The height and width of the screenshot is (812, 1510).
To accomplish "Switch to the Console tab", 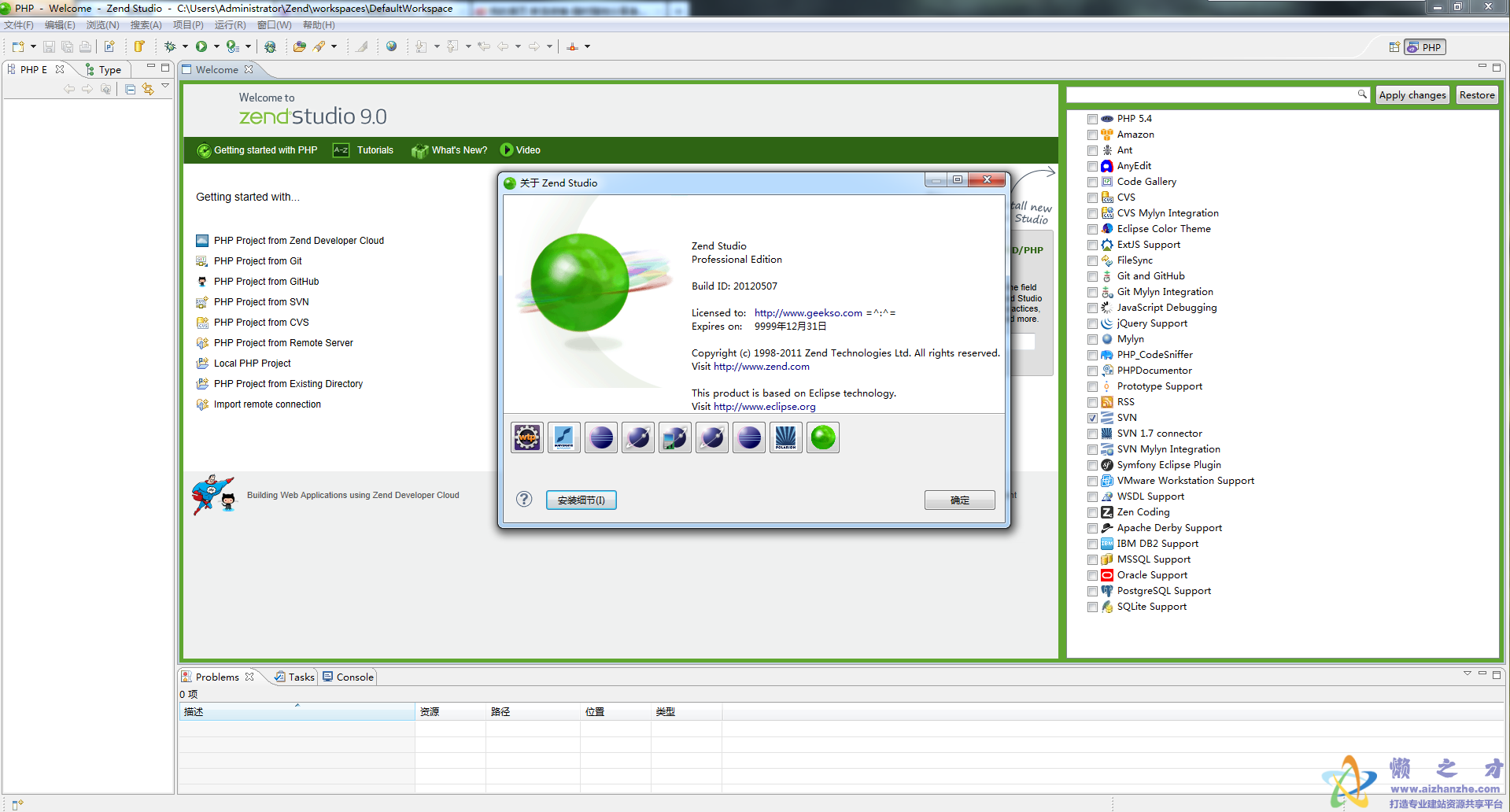I will point(348,677).
